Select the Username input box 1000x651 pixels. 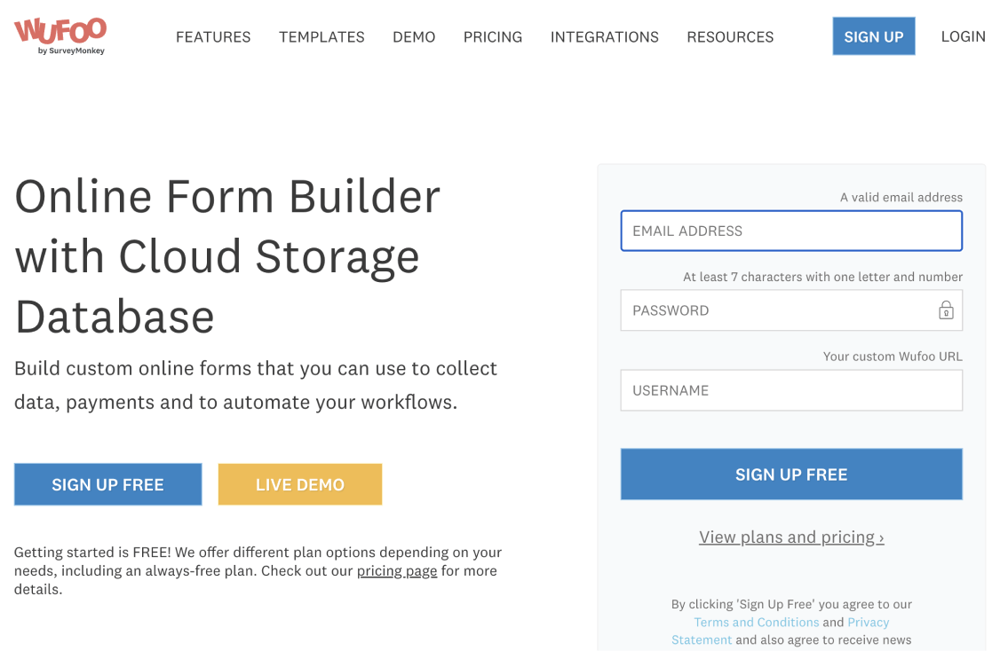click(x=790, y=391)
